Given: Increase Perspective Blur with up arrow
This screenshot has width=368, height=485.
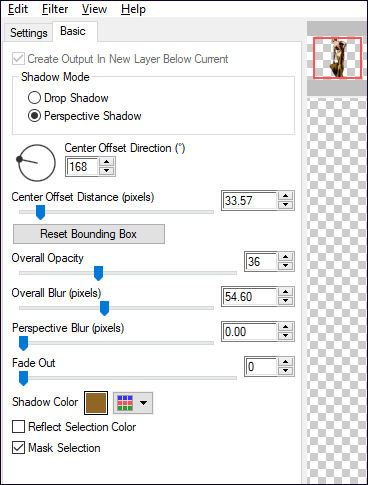Looking at the screenshot, I should coord(286,327).
